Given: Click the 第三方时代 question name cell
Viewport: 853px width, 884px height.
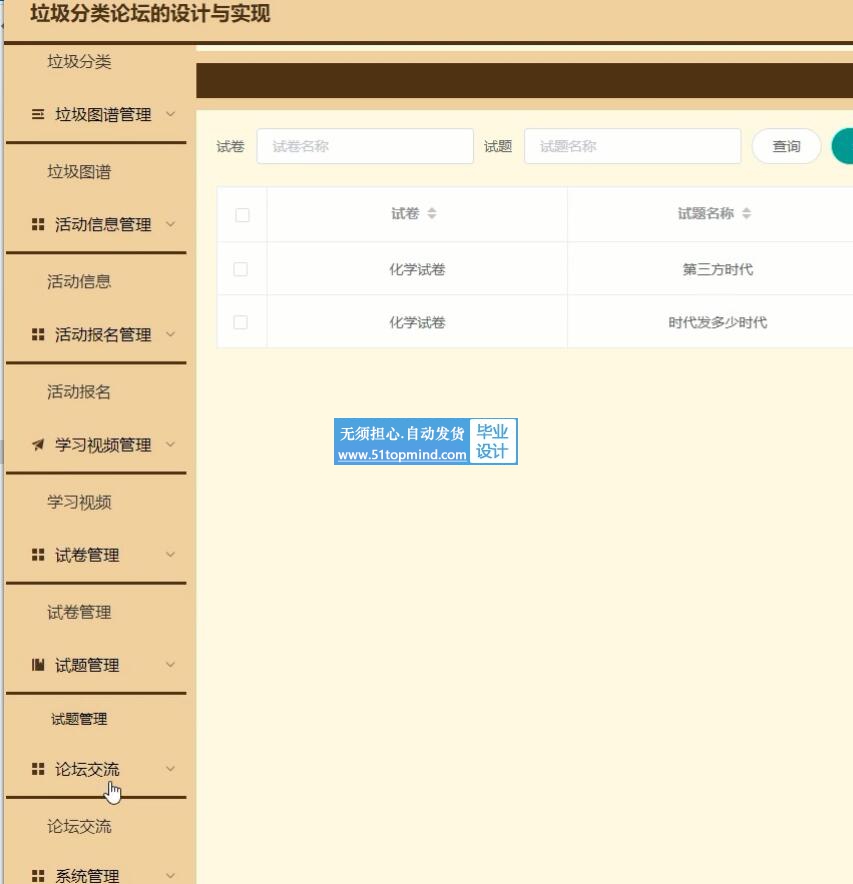Looking at the screenshot, I should pyautogui.click(x=717, y=269).
